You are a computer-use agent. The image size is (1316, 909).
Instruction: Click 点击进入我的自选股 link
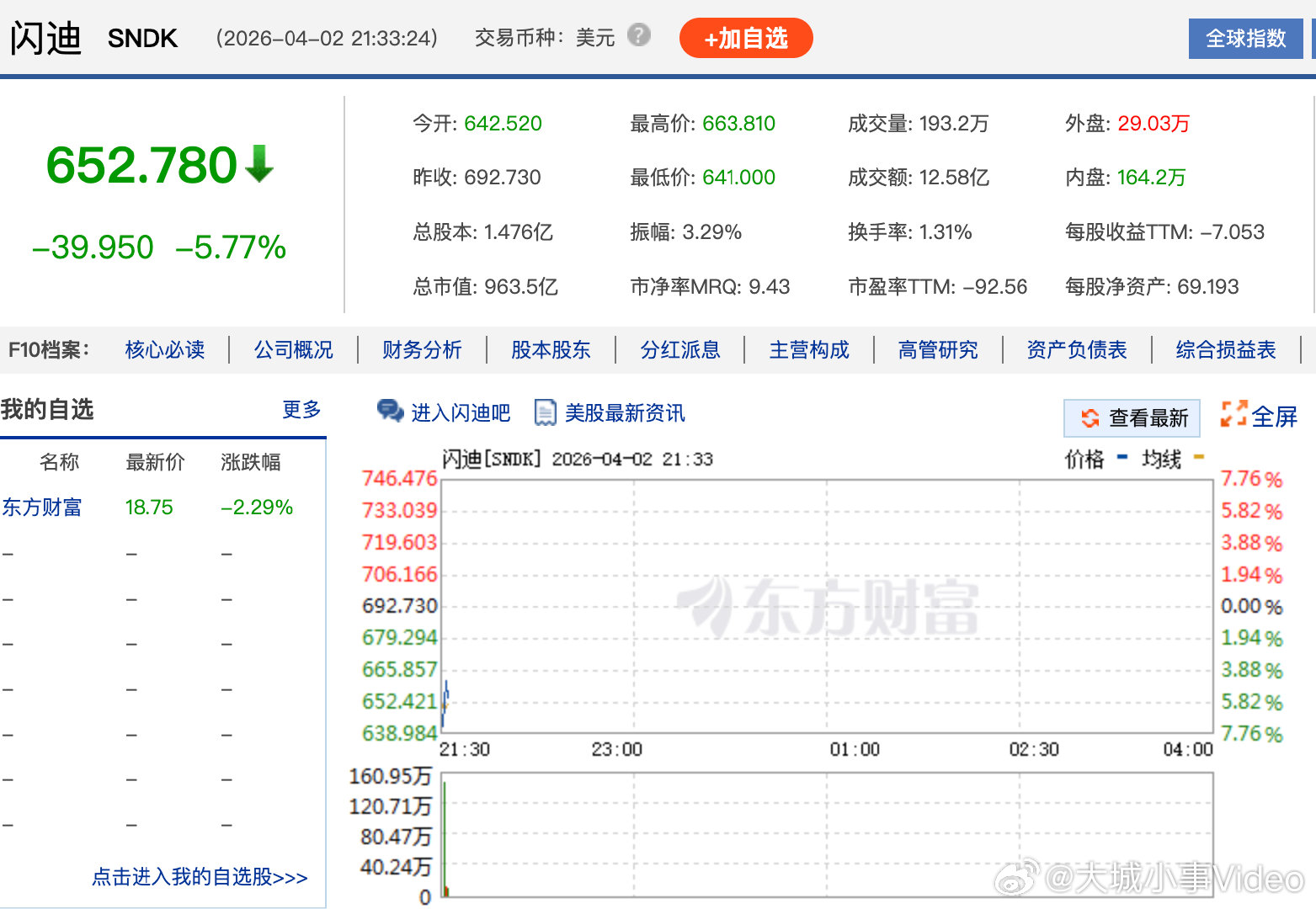pyautogui.click(x=200, y=877)
